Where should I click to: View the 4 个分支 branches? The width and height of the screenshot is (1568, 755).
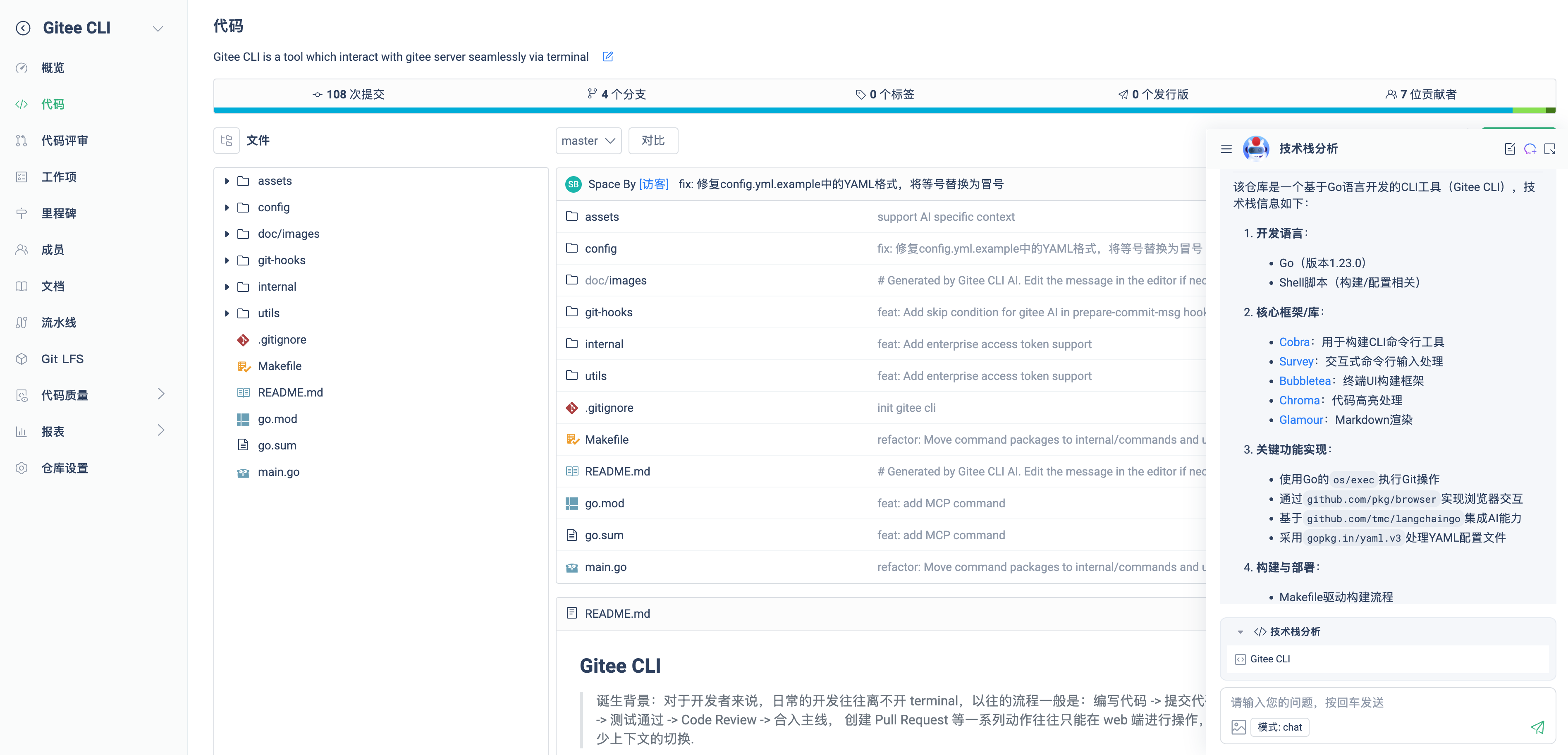click(616, 94)
